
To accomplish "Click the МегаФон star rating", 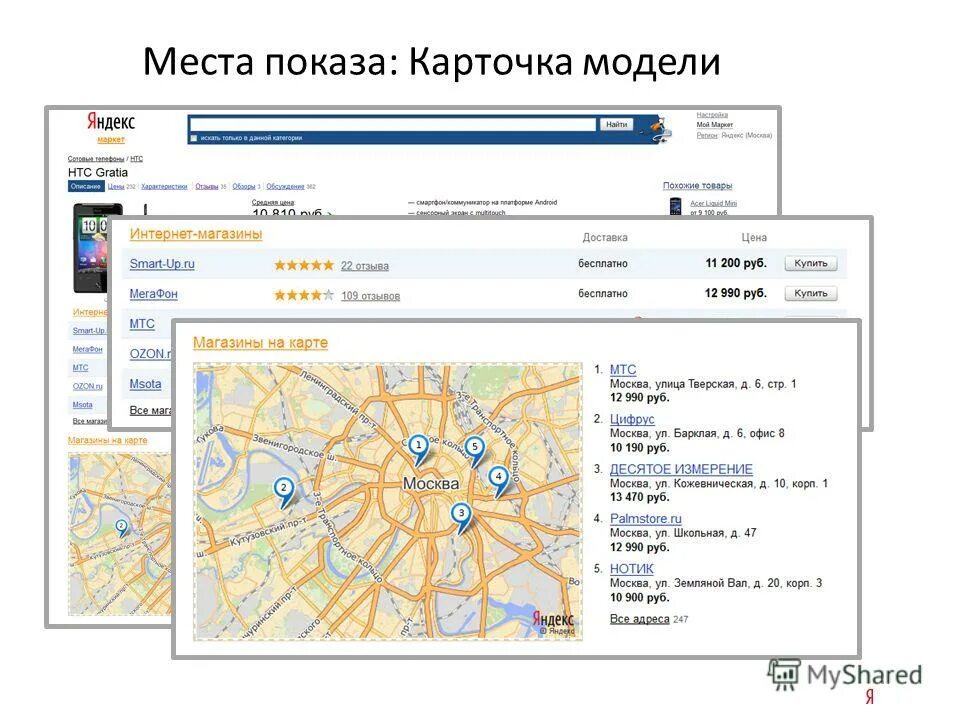I will coord(305,293).
